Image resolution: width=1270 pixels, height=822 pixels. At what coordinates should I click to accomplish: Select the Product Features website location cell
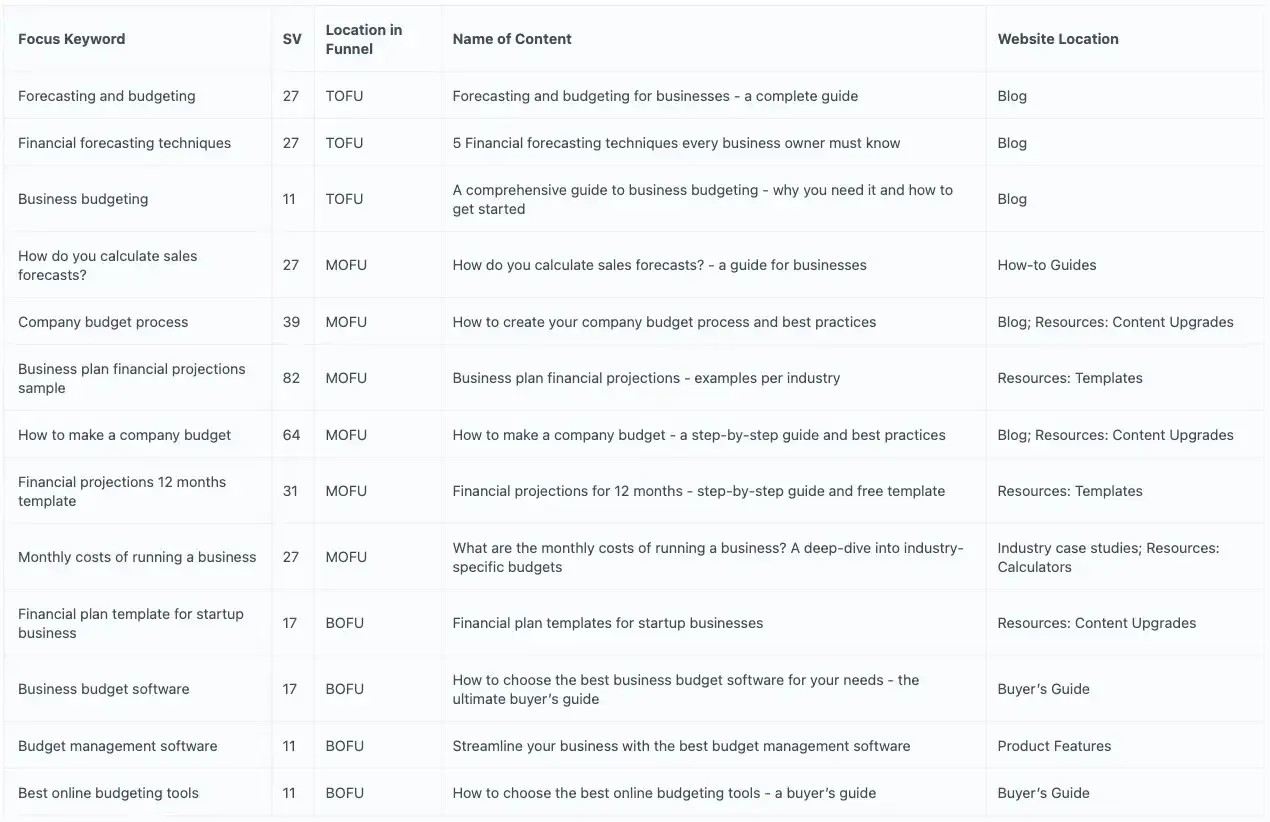[1054, 746]
